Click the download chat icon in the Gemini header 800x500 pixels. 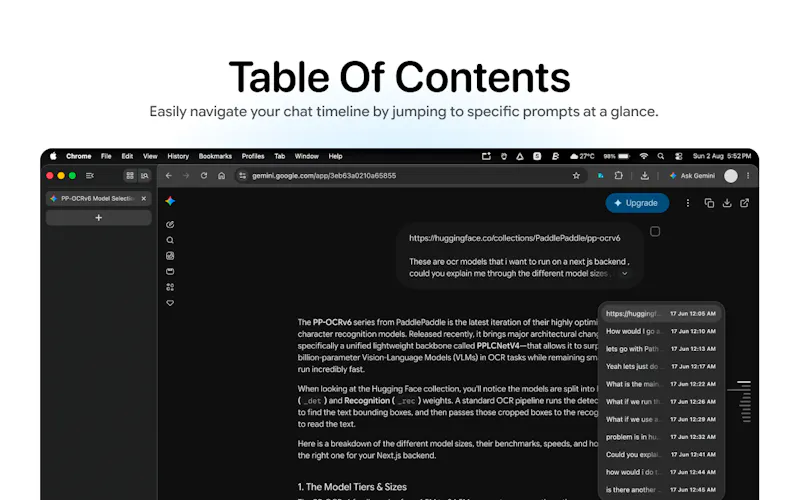click(727, 203)
